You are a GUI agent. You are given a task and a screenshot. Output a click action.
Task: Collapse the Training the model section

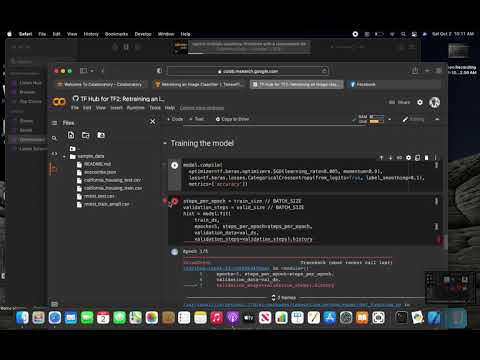click(165, 143)
